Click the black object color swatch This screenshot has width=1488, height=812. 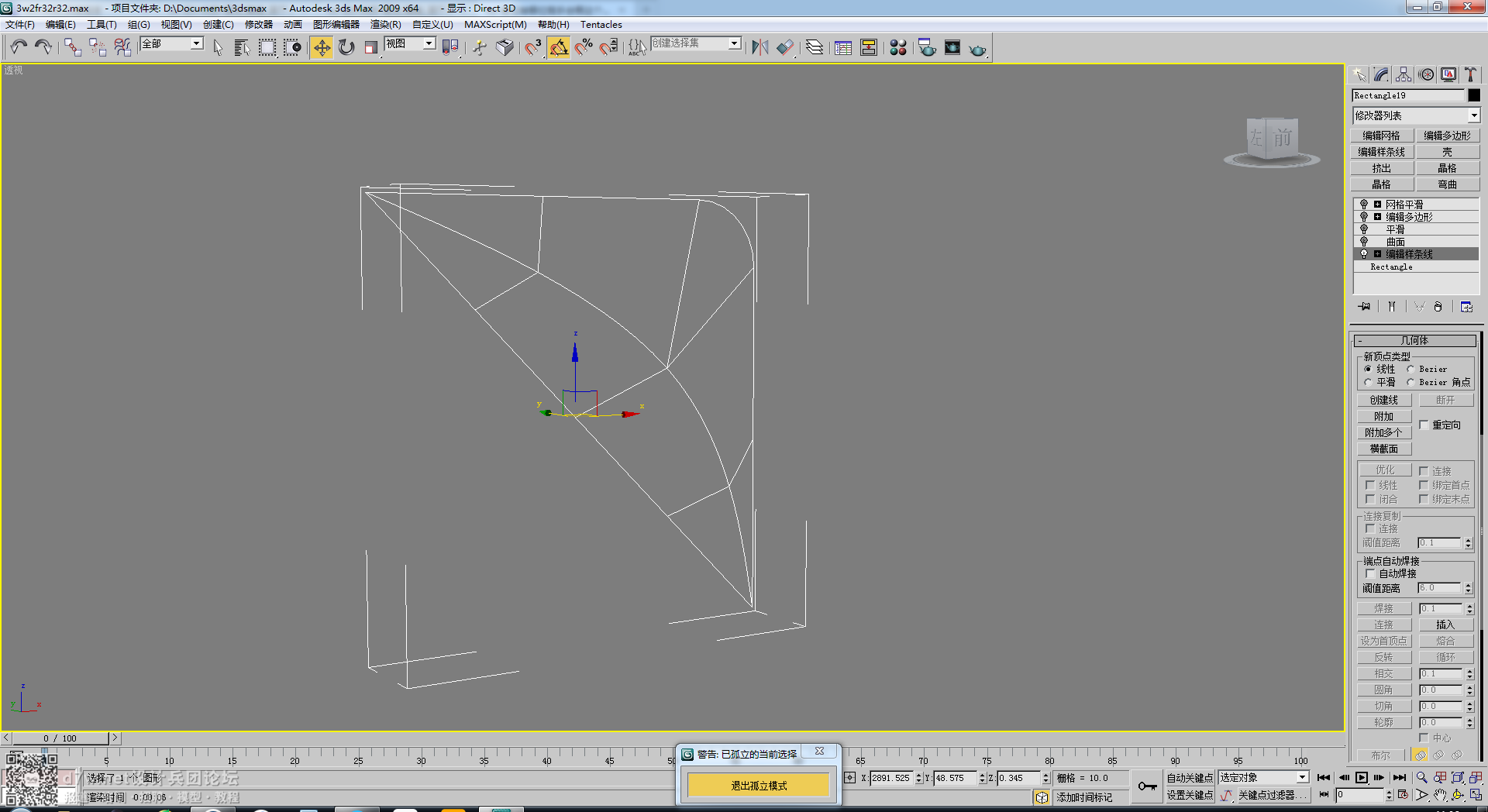click(x=1474, y=95)
